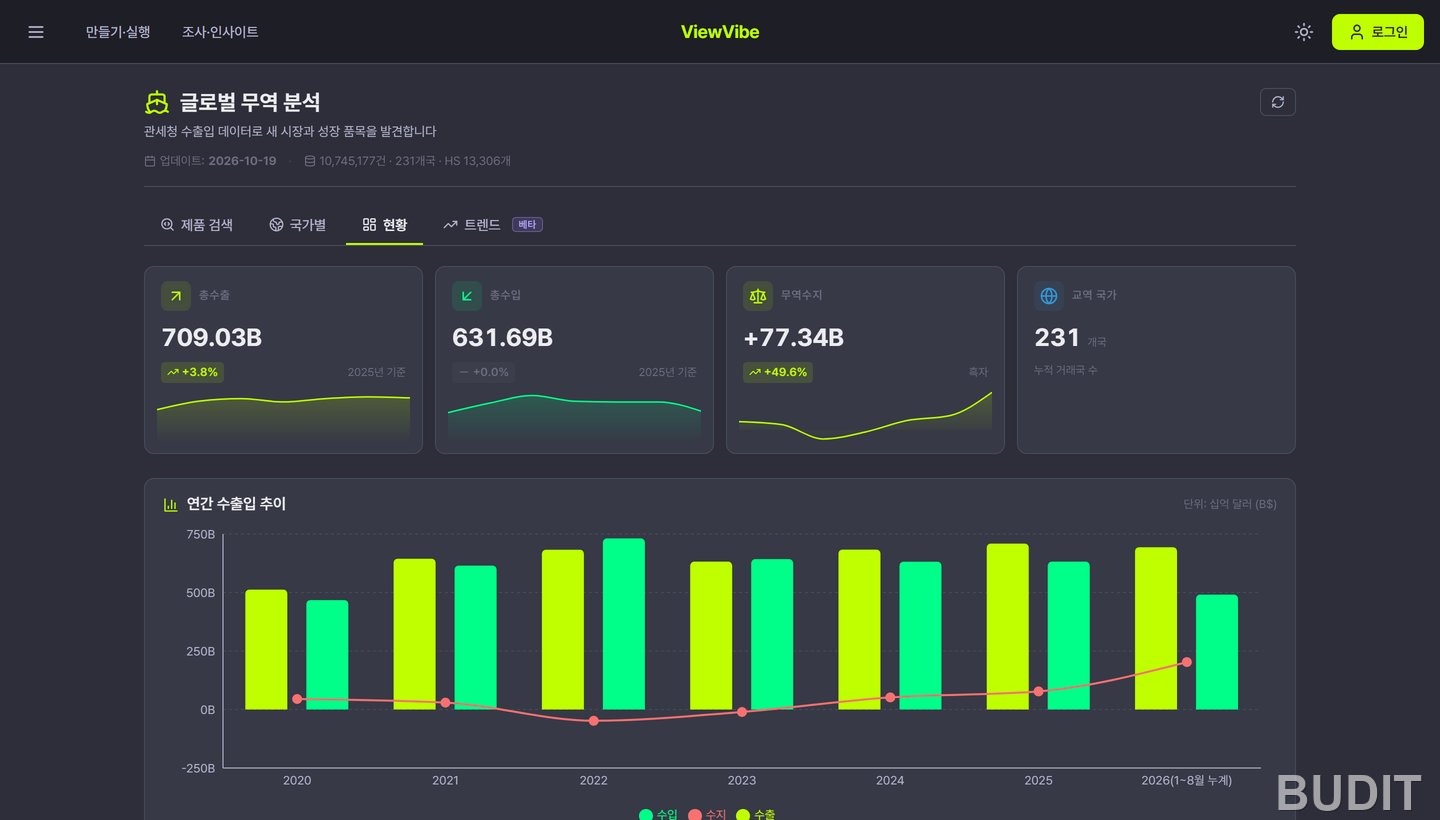1440x820 pixels.
Task: Click the ship icon beside 글로벌 무역 분석
Action: point(157,102)
